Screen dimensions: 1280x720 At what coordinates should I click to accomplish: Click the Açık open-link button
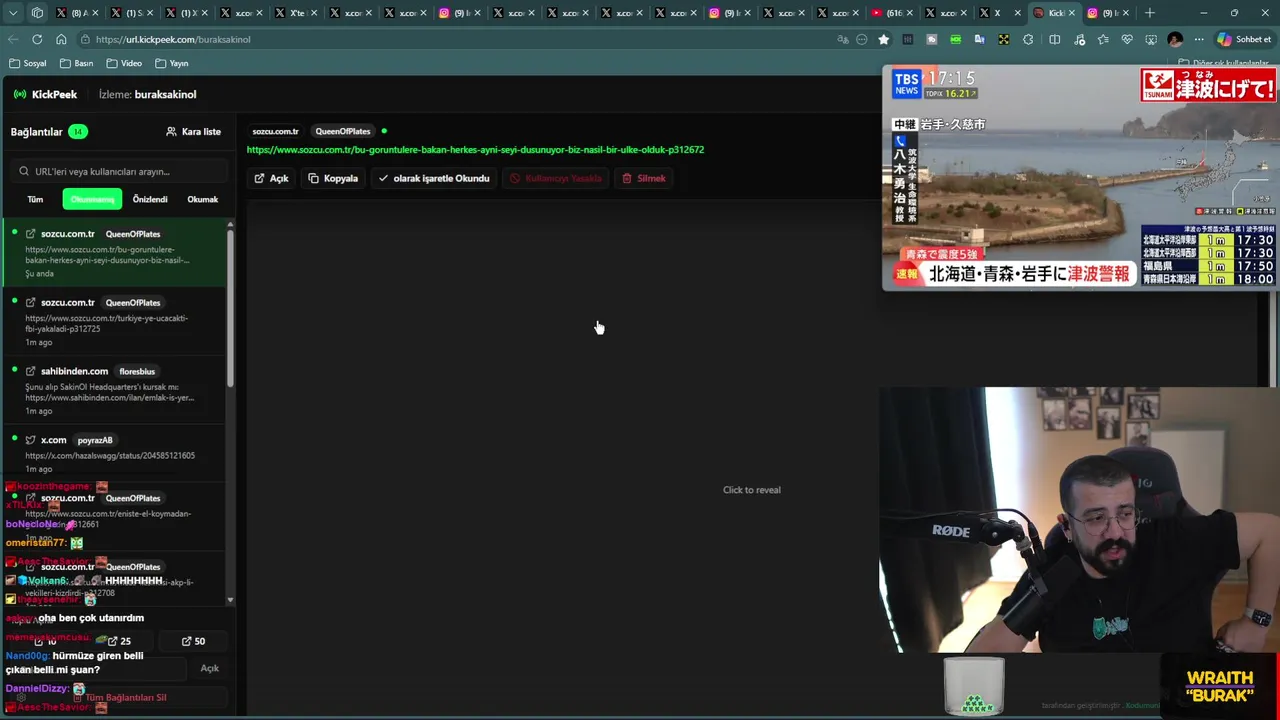(271, 178)
